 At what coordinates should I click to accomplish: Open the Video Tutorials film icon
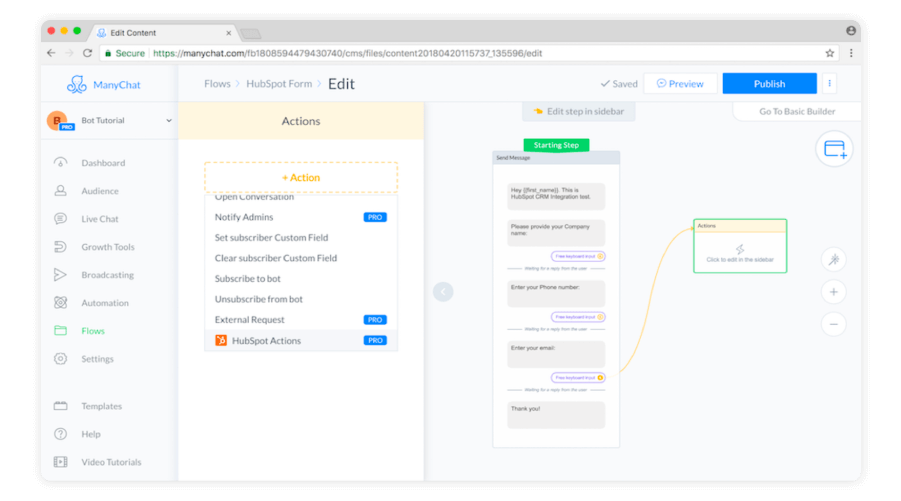(x=60, y=461)
